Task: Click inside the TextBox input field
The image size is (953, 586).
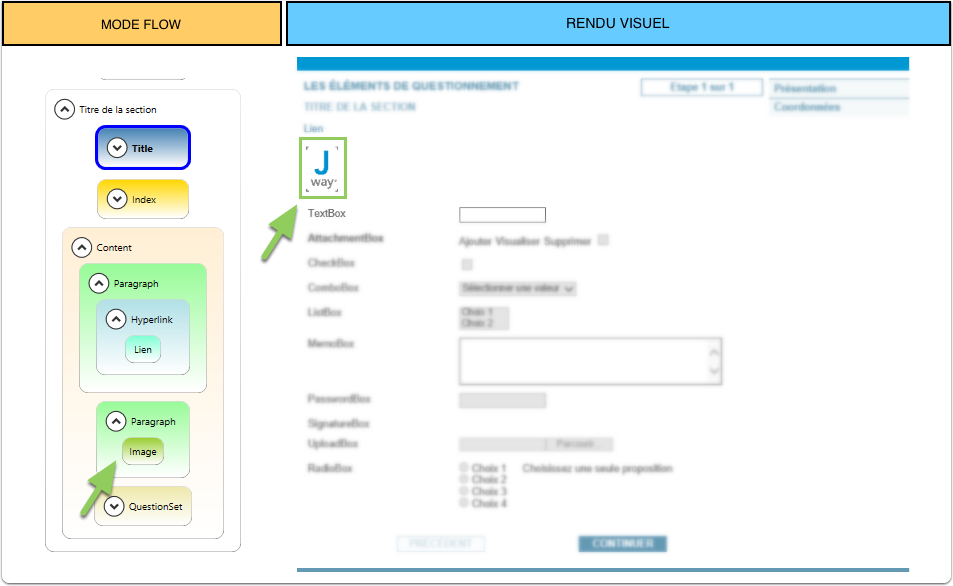Action: pos(502,214)
